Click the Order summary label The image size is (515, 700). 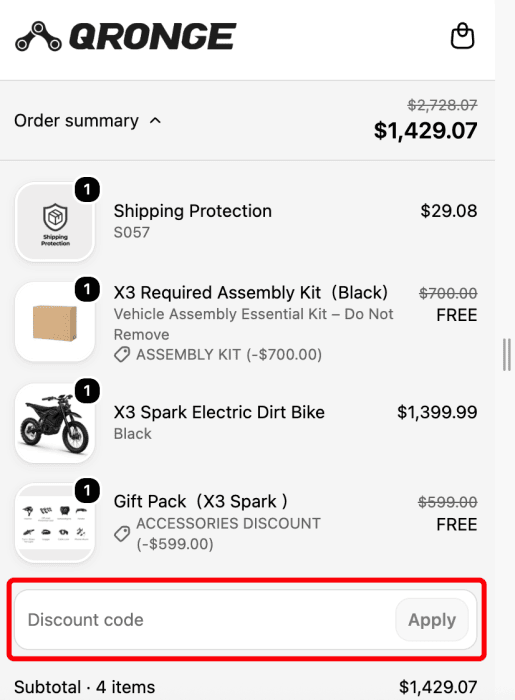(76, 121)
